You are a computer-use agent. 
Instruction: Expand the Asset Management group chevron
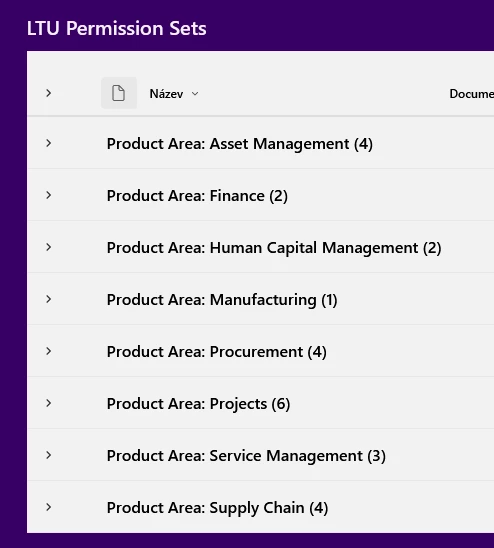(49, 143)
